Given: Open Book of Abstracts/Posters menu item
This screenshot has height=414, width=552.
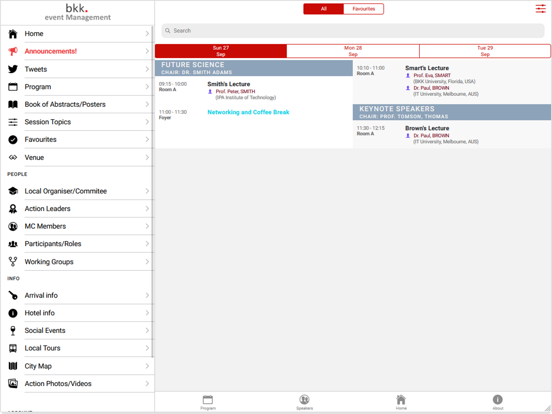Looking at the screenshot, I should (77, 104).
